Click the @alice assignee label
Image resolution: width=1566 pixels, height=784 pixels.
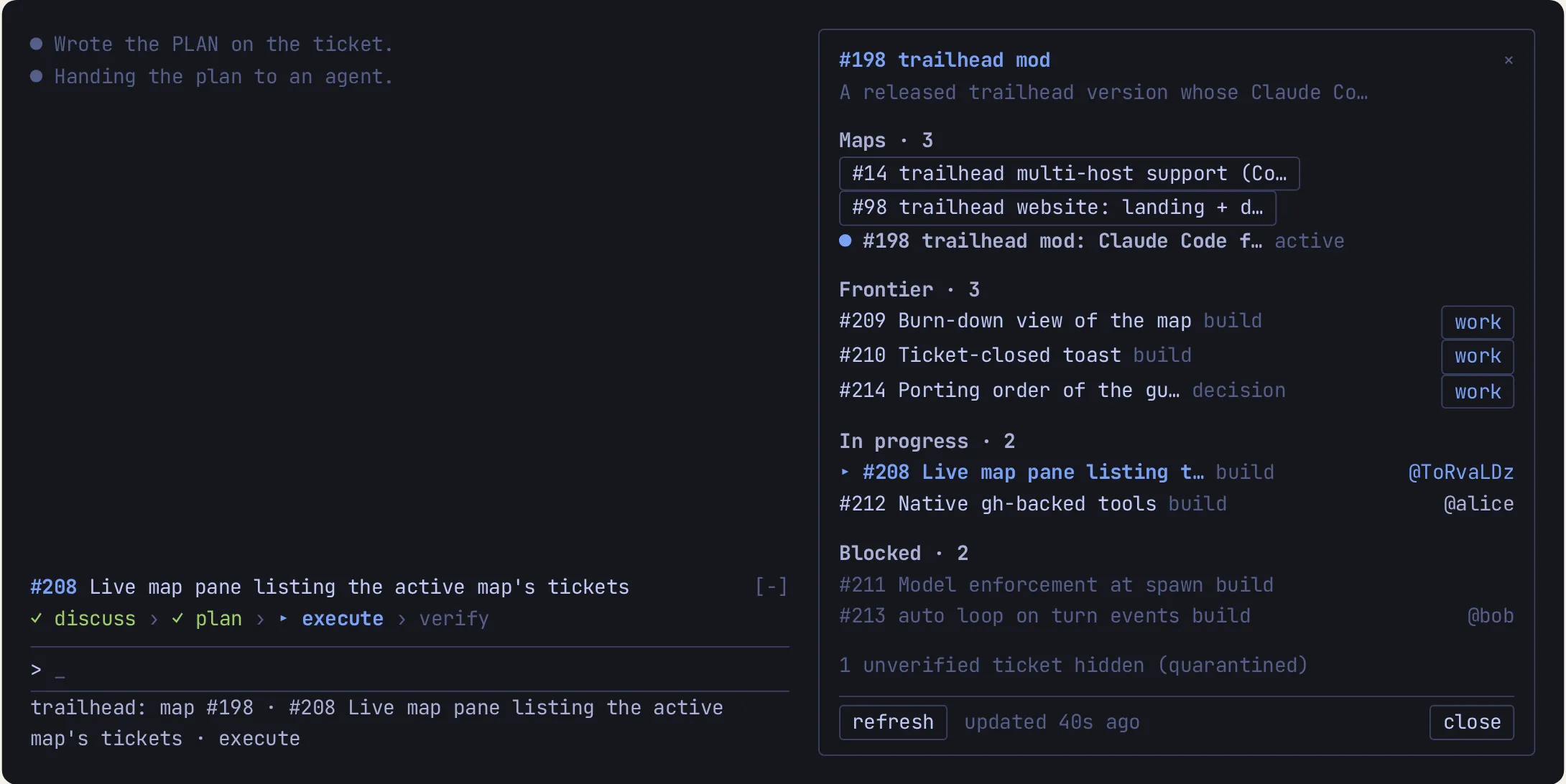[x=1478, y=504]
